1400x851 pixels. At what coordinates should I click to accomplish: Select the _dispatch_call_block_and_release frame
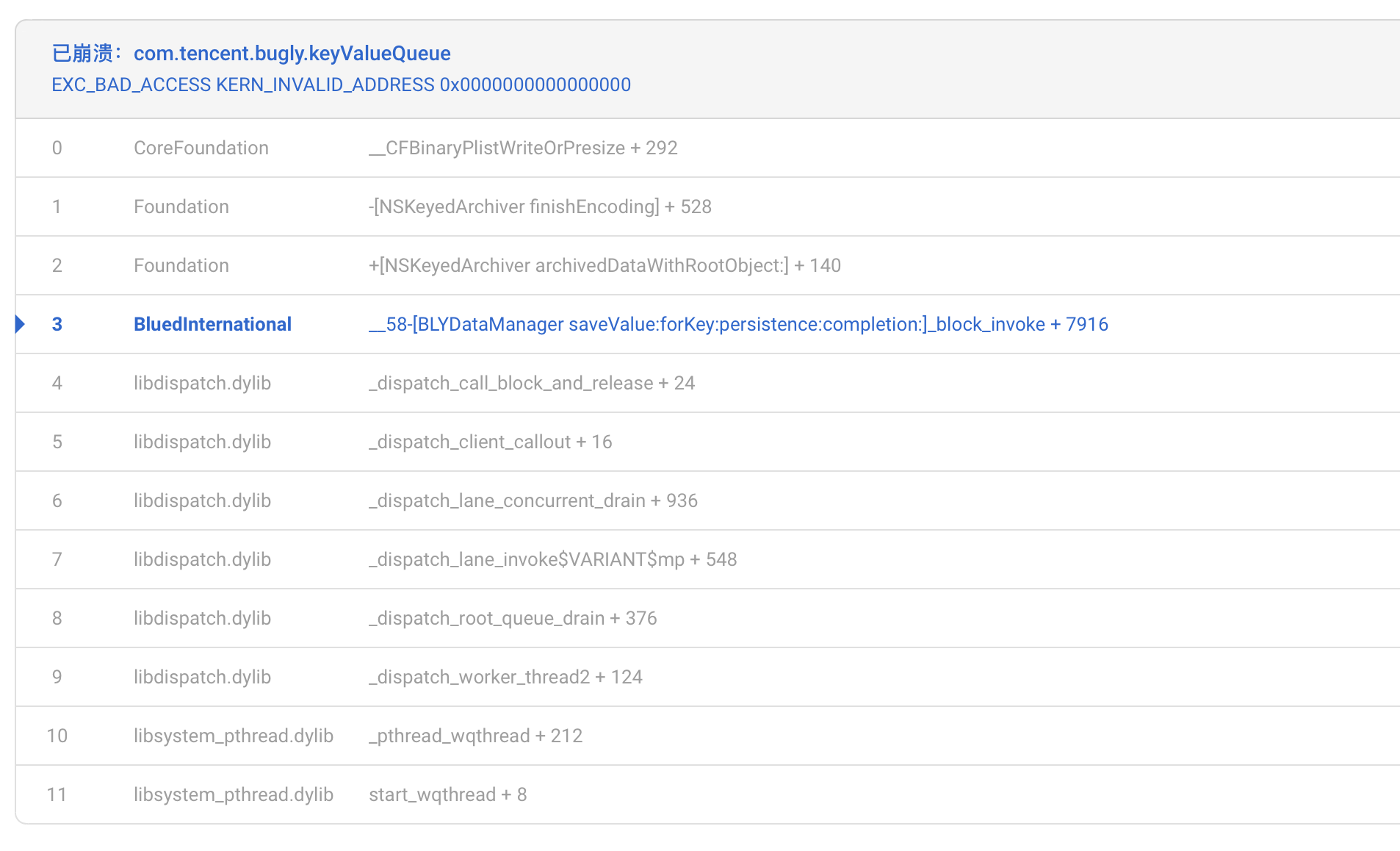[532, 383]
